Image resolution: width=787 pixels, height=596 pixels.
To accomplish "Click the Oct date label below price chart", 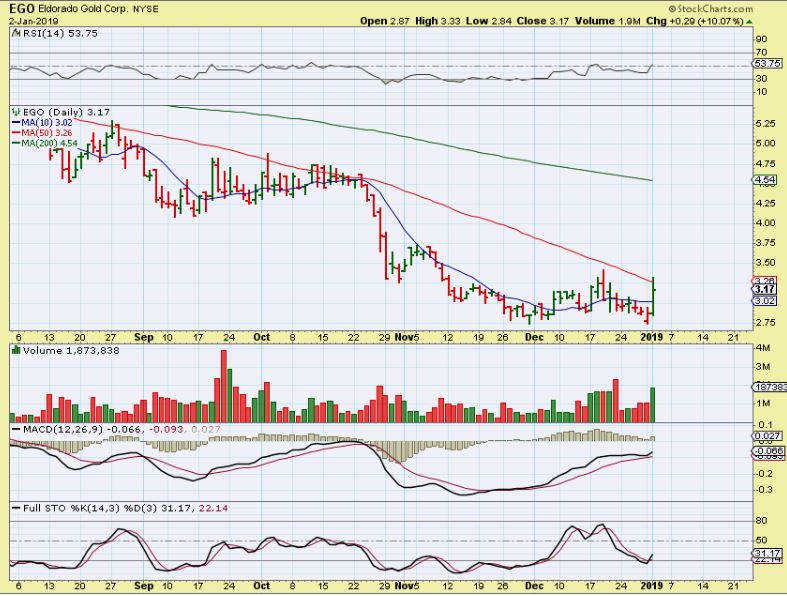I will (261, 337).
